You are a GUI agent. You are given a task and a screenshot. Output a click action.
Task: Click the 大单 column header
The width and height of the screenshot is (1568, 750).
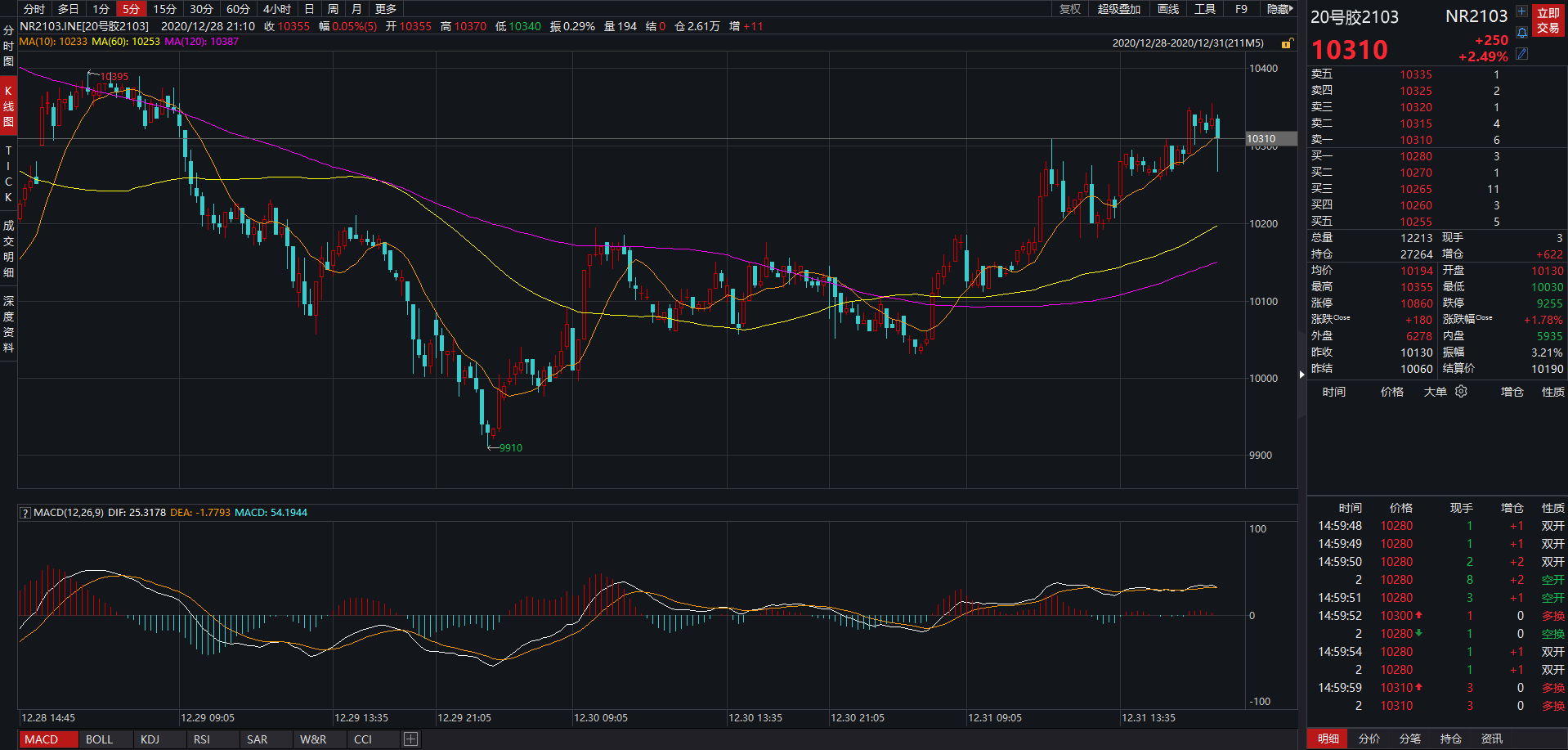tap(1435, 392)
